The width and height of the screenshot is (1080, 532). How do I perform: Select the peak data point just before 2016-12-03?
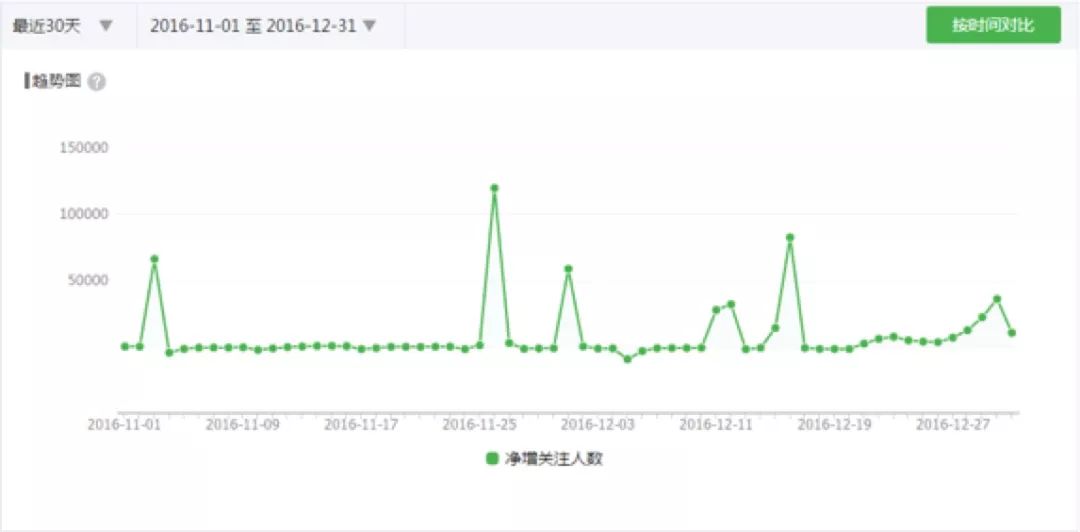click(x=568, y=269)
